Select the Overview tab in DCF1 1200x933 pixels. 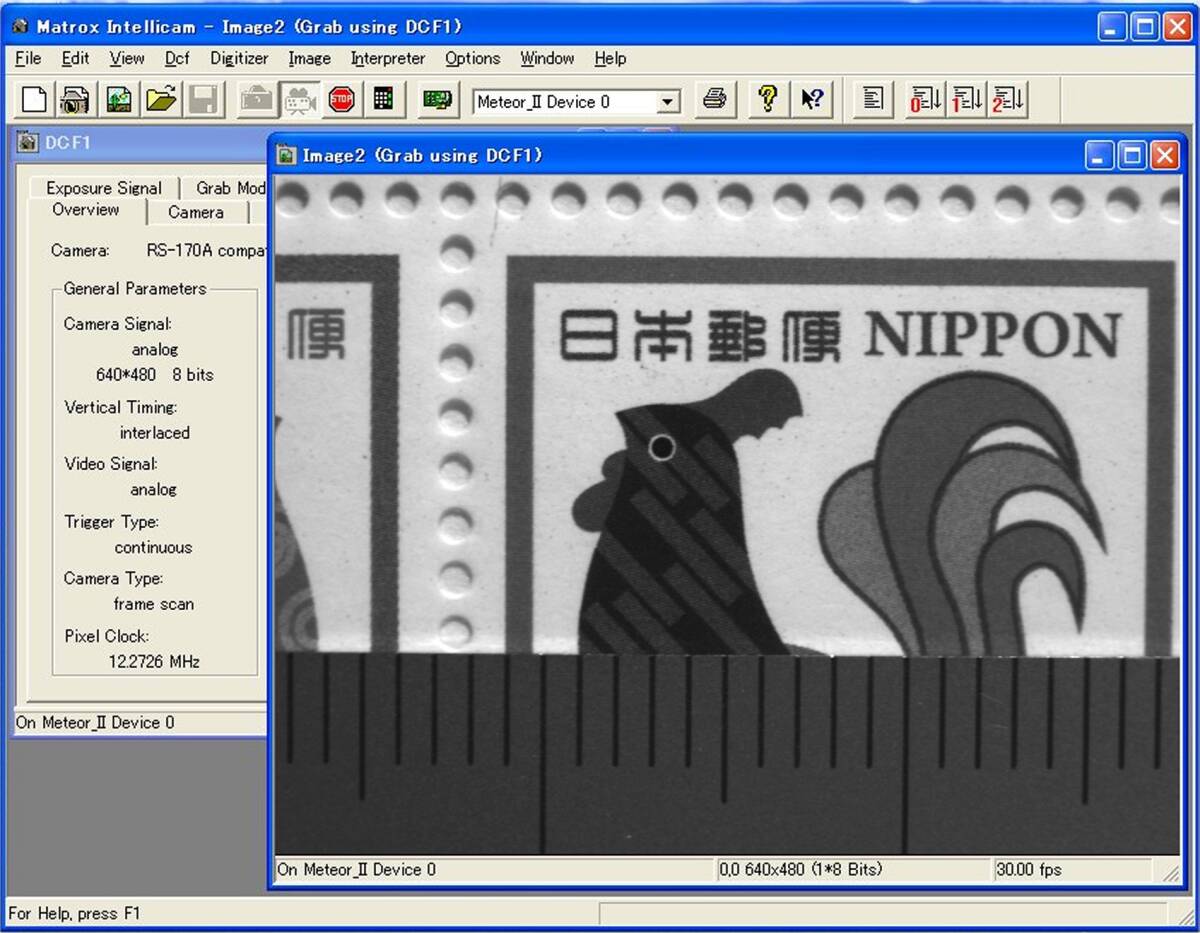click(86, 210)
